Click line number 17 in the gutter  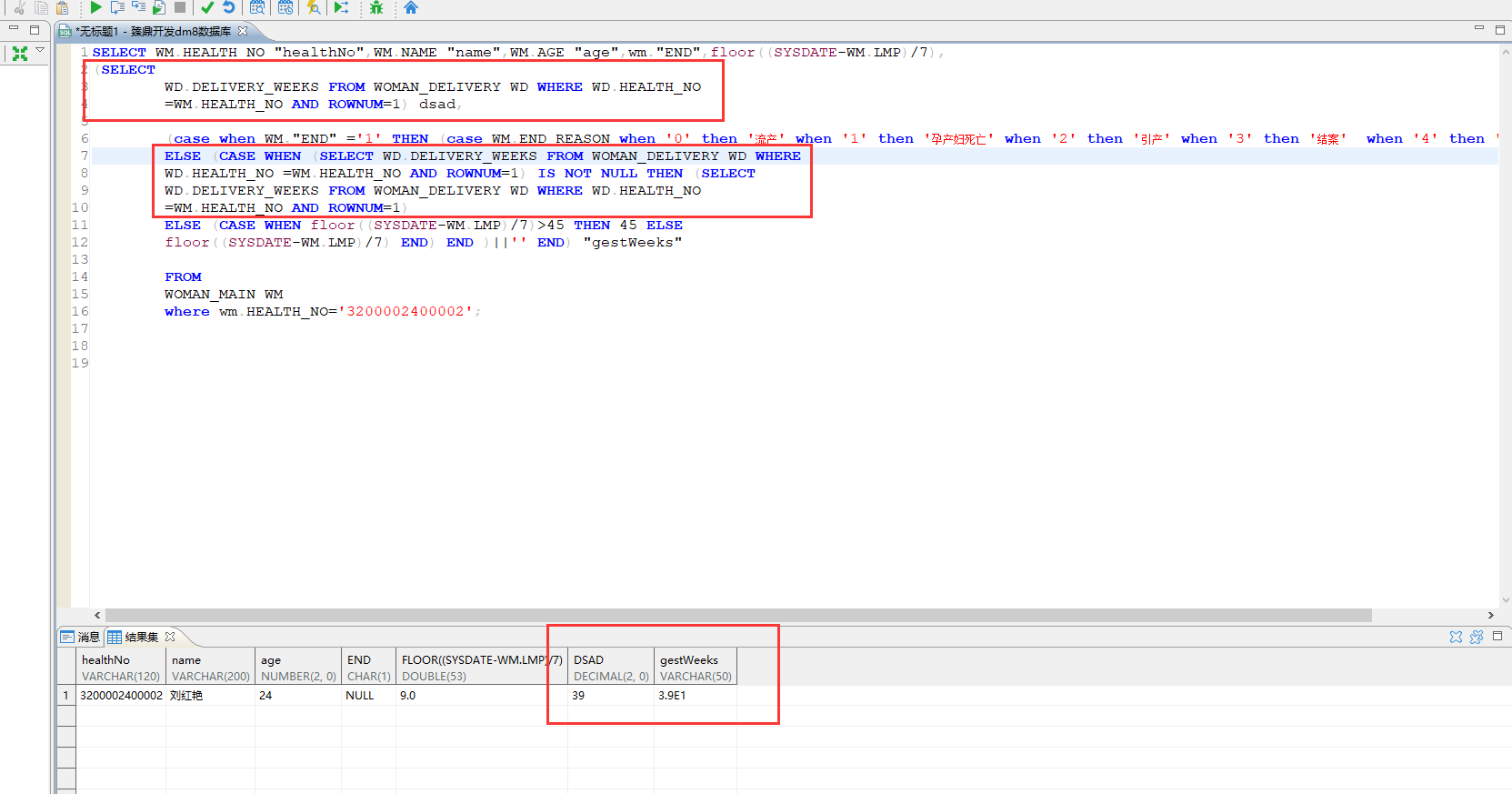coord(80,329)
